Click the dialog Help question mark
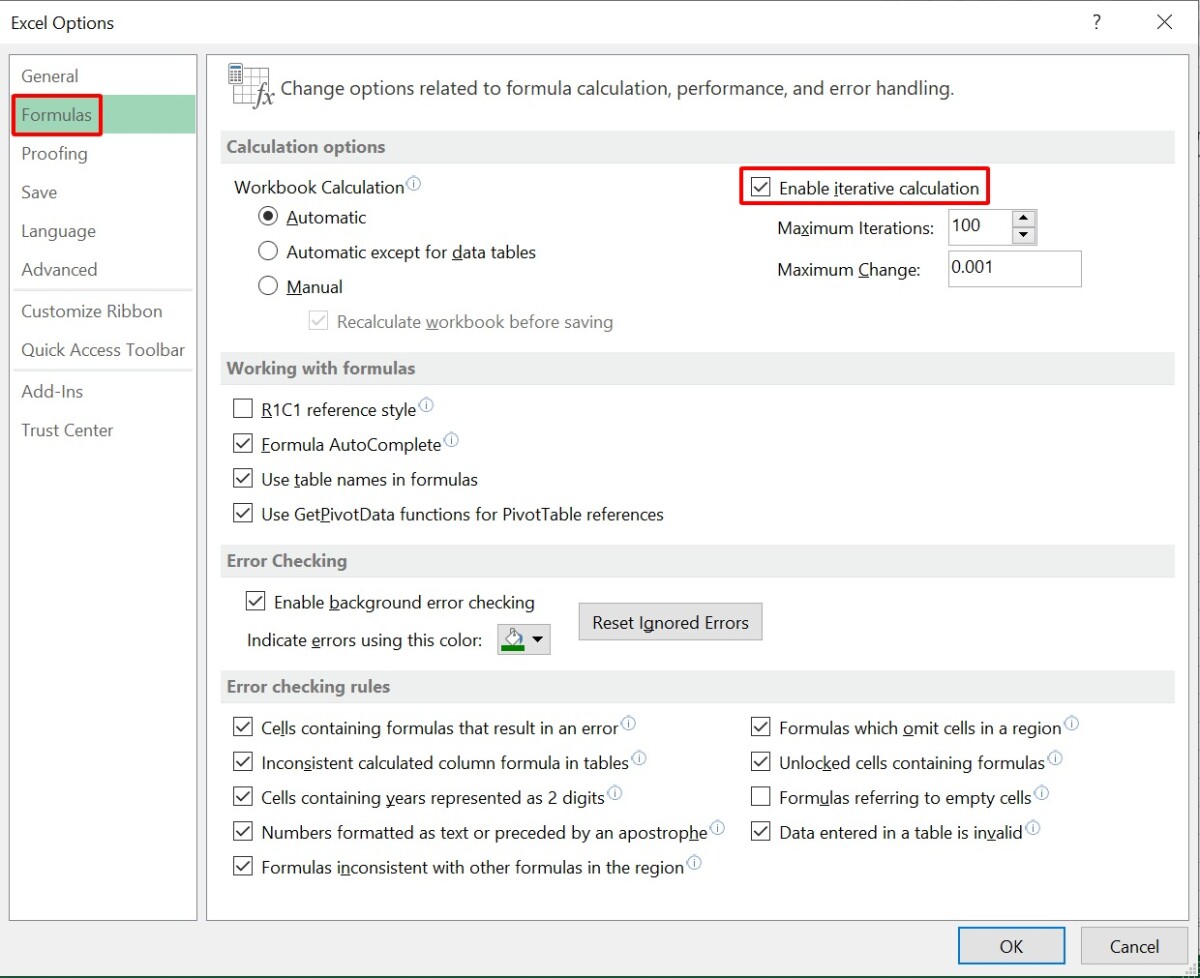Viewport: 1200px width, 978px height. point(1097,22)
